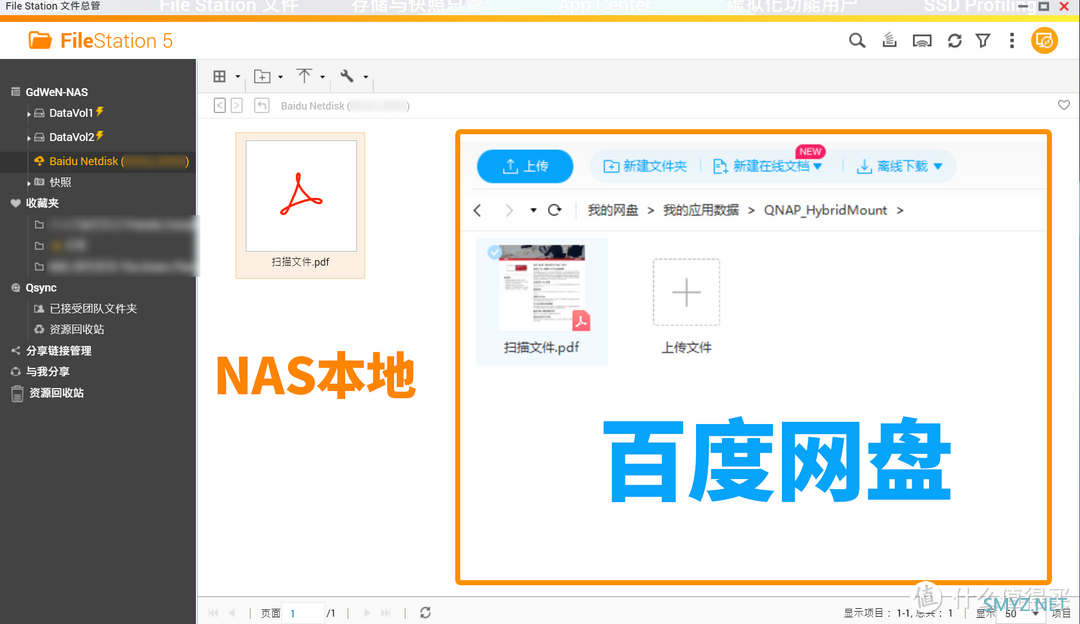Go to first page pager icon
The width and height of the screenshot is (1080, 624).
point(213,612)
